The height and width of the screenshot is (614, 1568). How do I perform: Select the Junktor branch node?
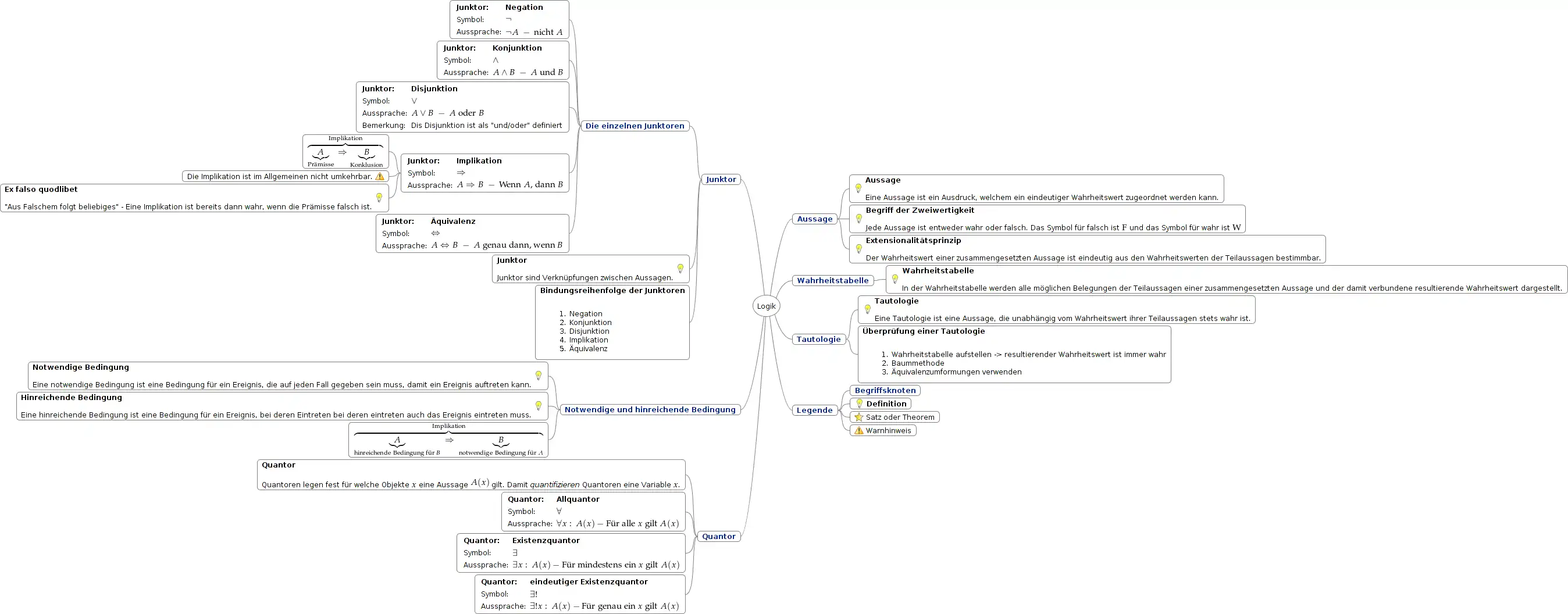click(721, 180)
